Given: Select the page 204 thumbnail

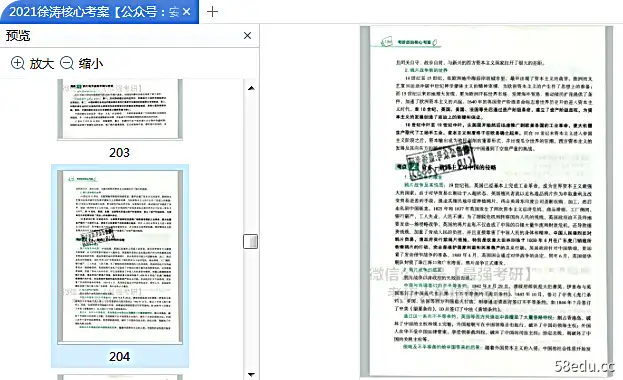Looking at the screenshot, I should (x=120, y=257).
